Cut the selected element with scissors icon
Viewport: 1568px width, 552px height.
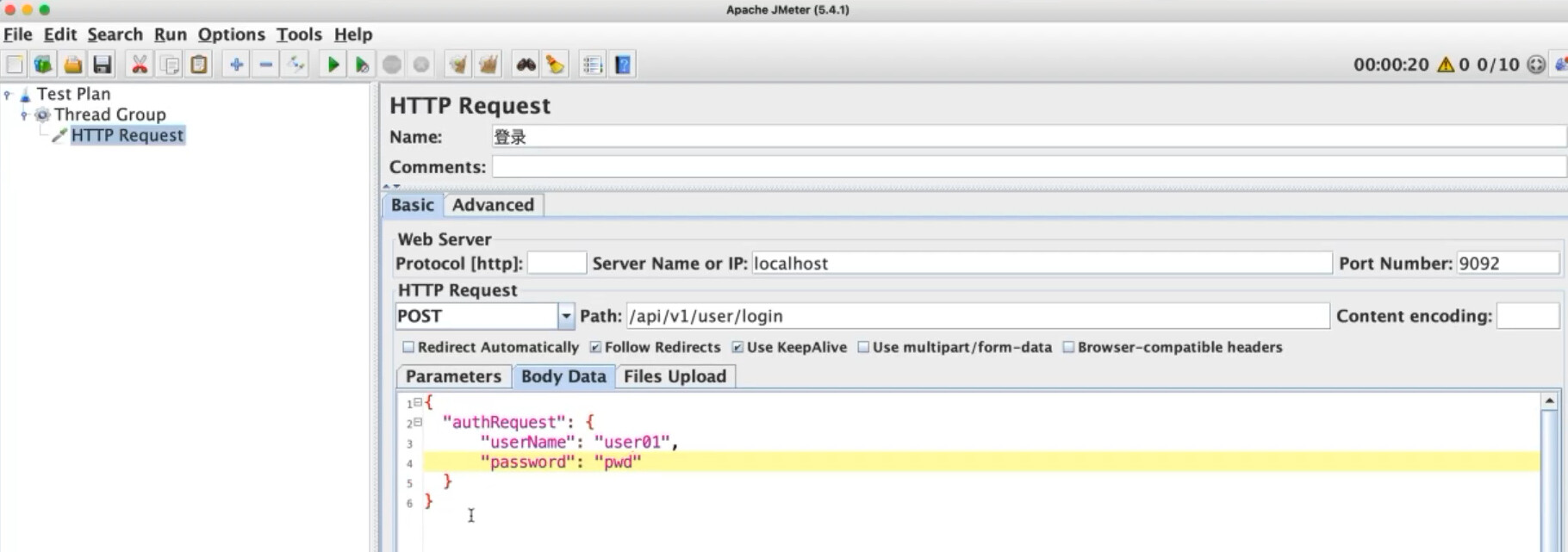140,65
